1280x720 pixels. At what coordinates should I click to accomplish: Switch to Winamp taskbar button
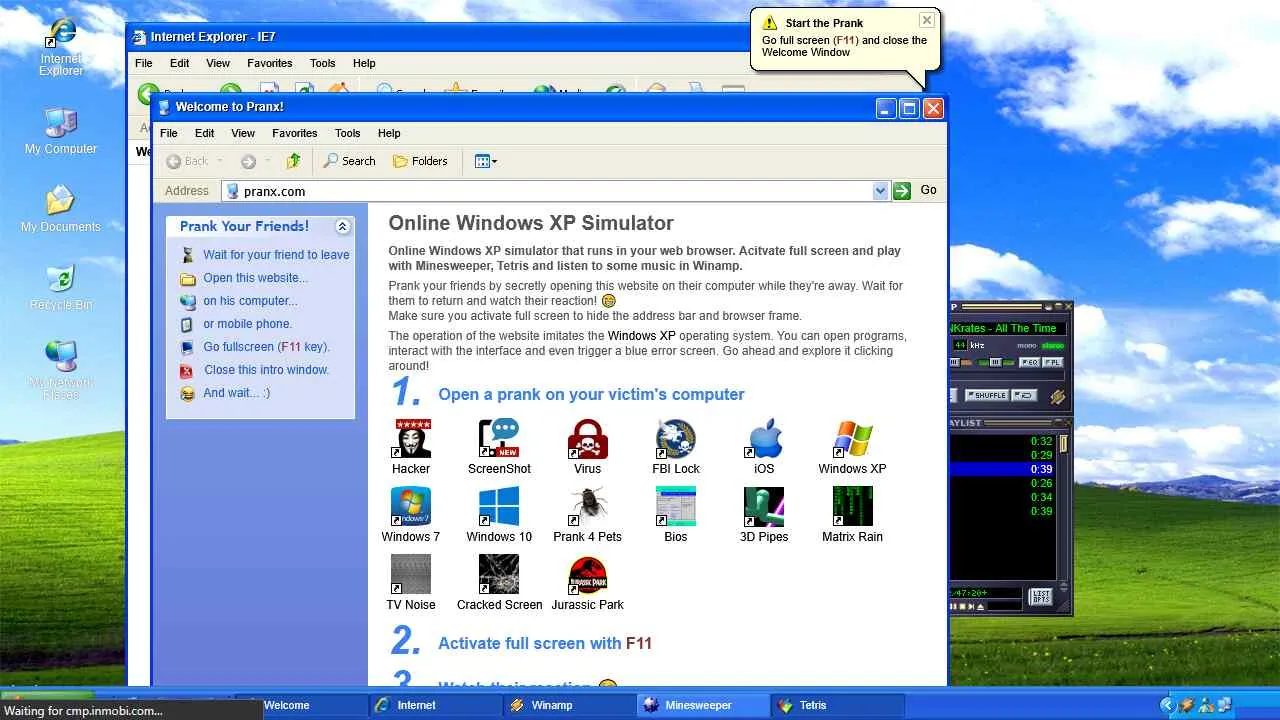coord(569,705)
